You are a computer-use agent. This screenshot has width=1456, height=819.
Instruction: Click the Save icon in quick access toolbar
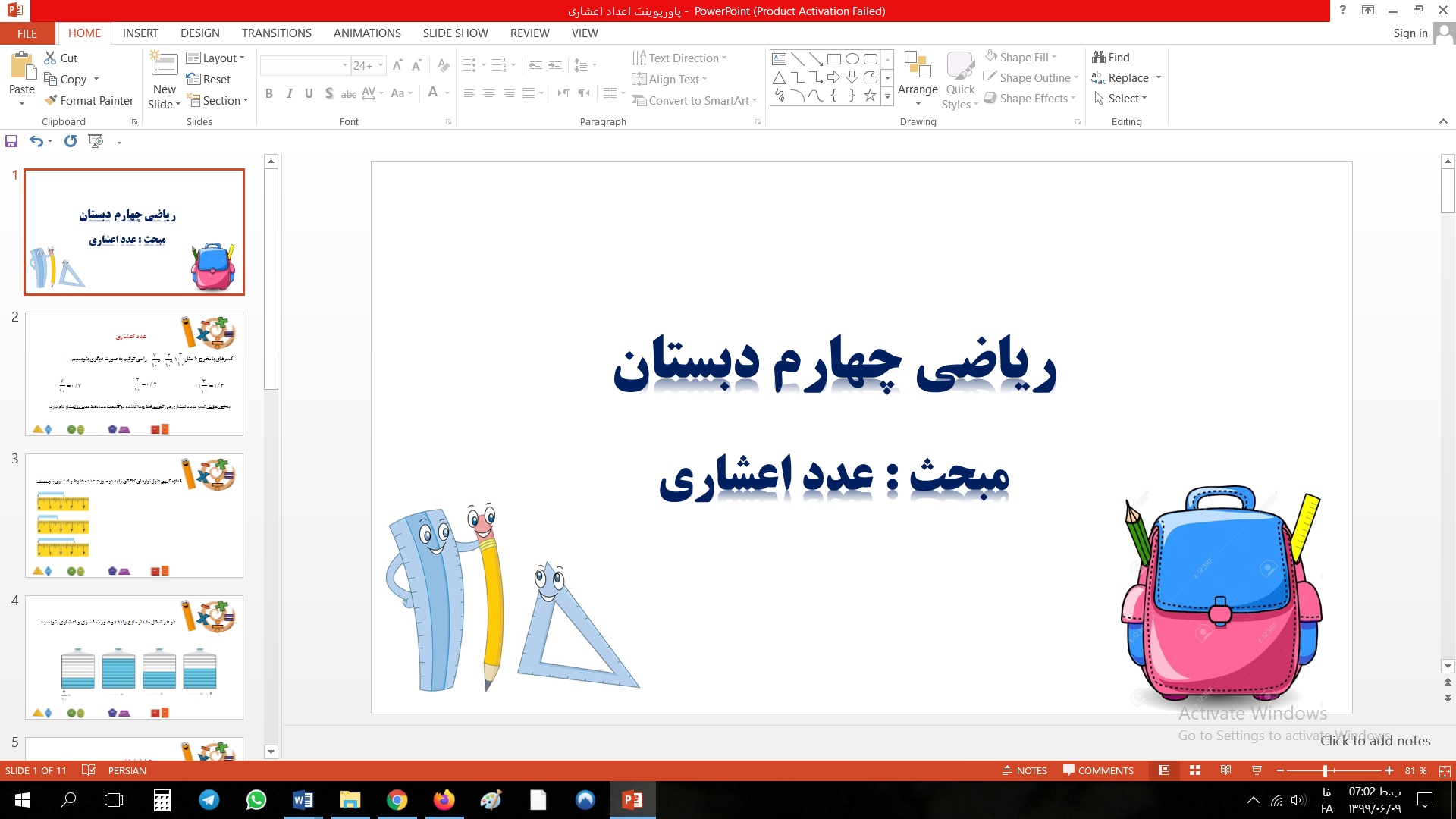click(11, 141)
